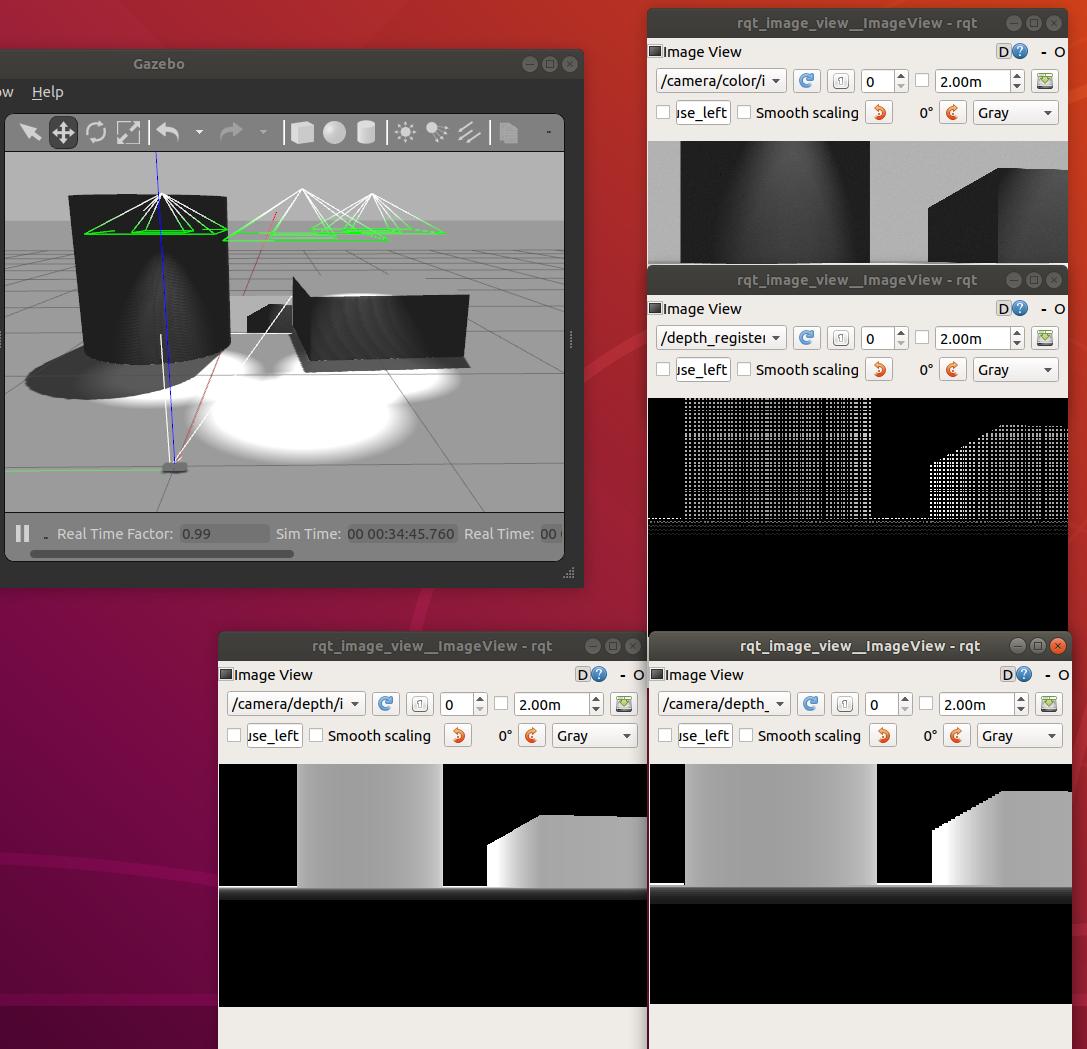Insert a cylinder shape in Gazebo
Image resolution: width=1087 pixels, height=1049 pixels.
coord(366,132)
